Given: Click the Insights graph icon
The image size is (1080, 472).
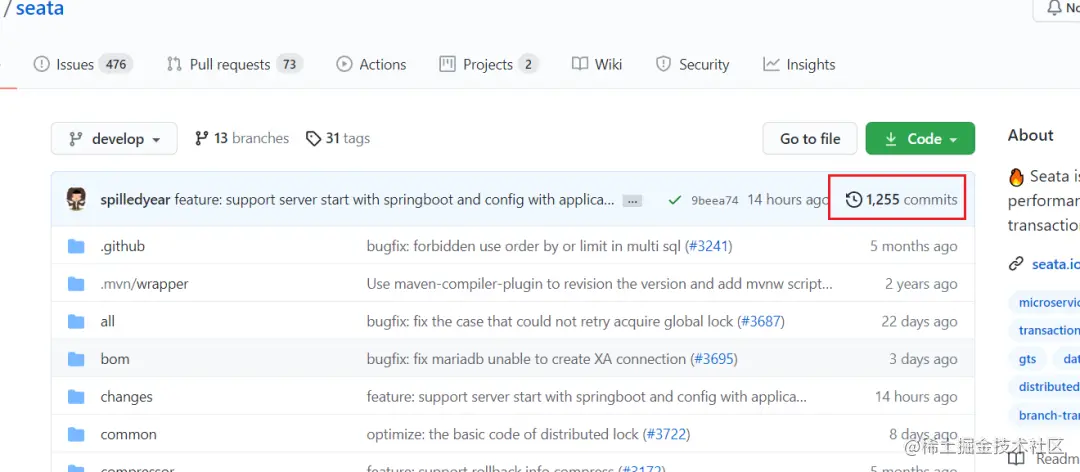Looking at the screenshot, I should [x=771, y=65].
